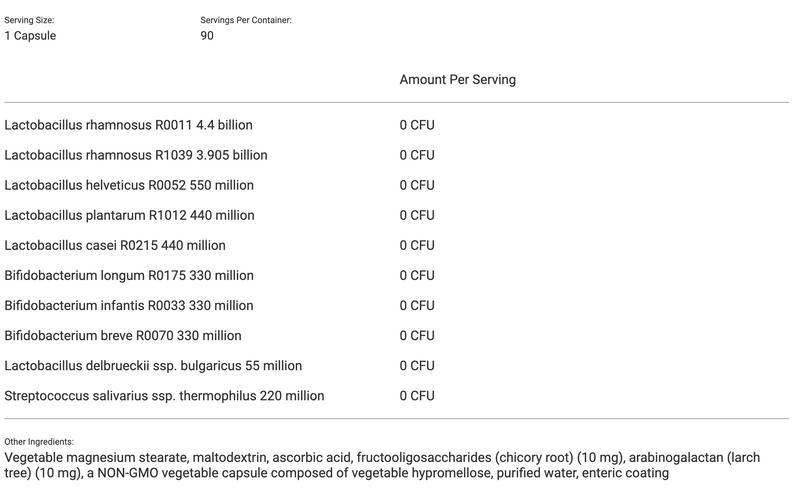Click the CFU amount for Streptococcus salivarius
This screenshot has height=488, width=800.
(417, 395)
